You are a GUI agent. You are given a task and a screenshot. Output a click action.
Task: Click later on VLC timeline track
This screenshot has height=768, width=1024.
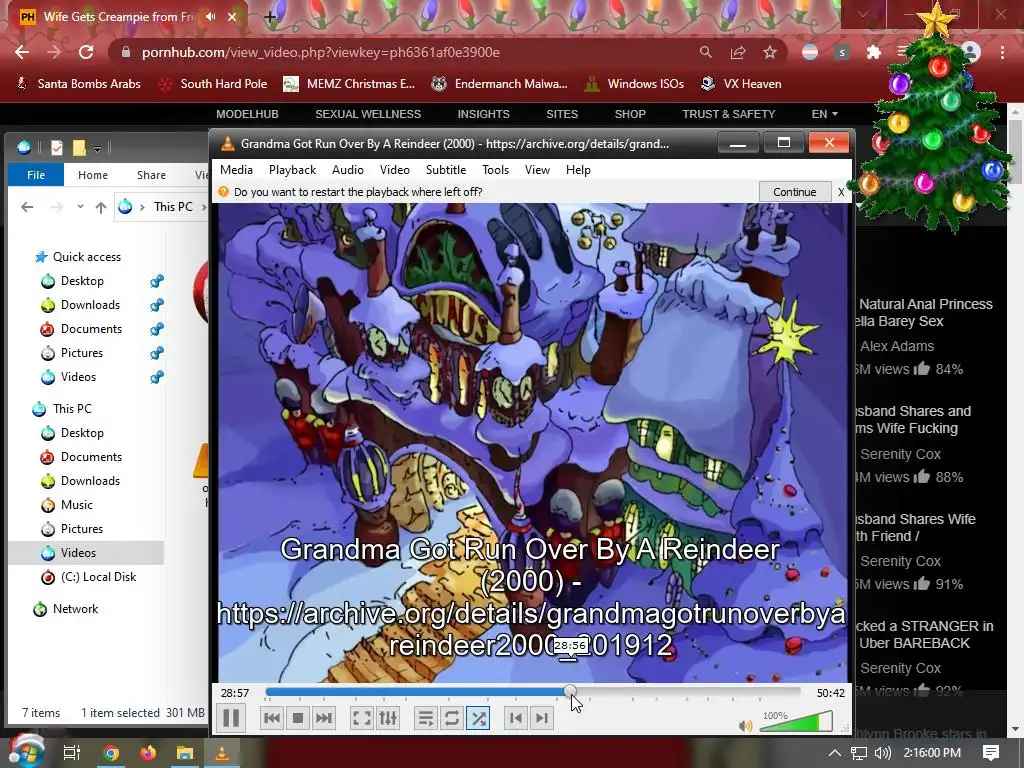click(x=688, y=692)
